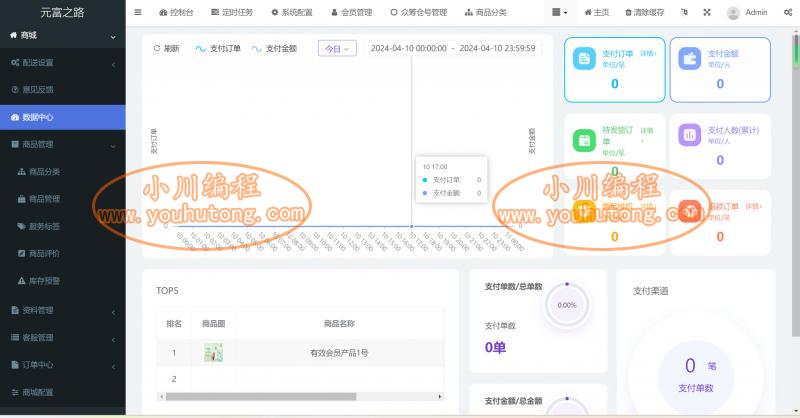
Task: Open 控制台 in top navigation
Action: coord(176,12)
